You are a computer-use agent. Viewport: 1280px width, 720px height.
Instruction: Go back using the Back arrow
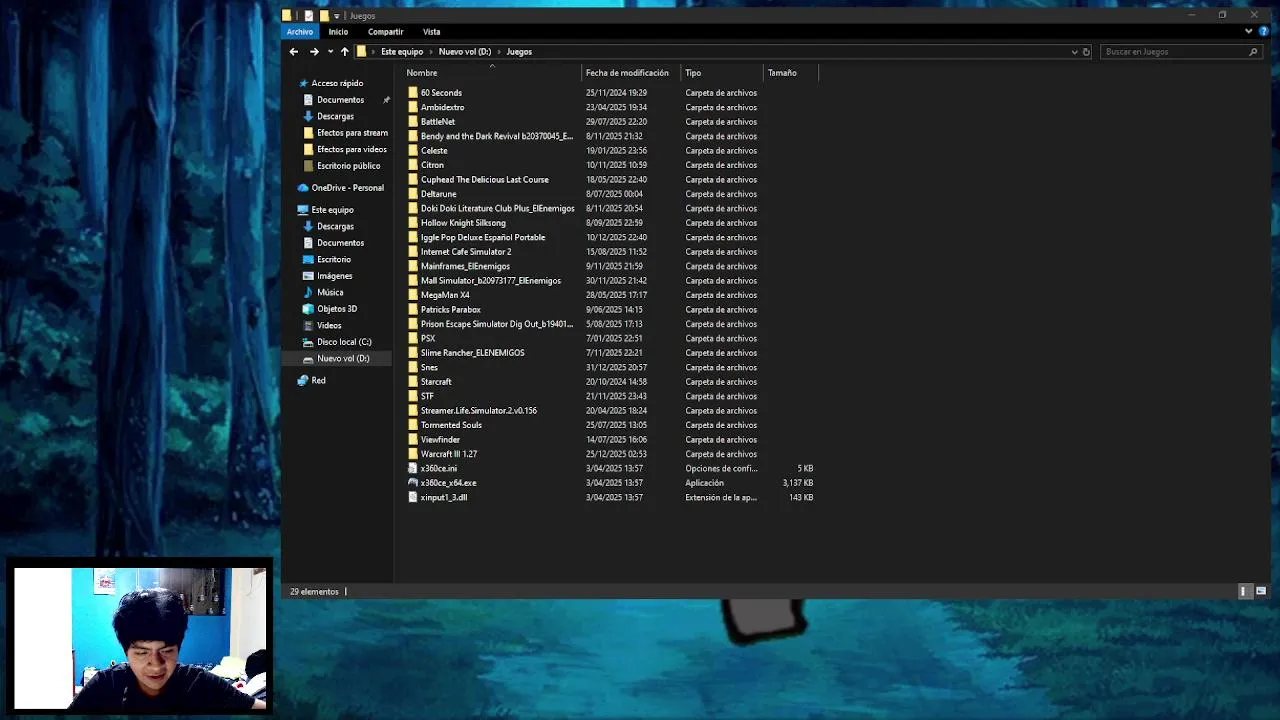point(293,52)
